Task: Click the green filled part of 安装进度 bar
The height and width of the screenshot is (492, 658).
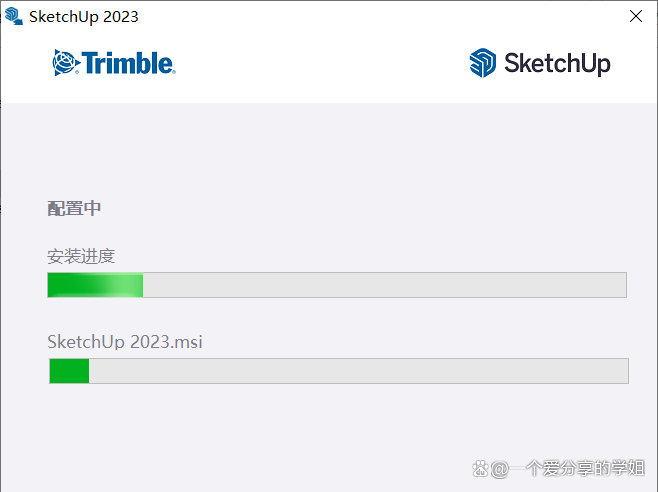Action: 95,285
